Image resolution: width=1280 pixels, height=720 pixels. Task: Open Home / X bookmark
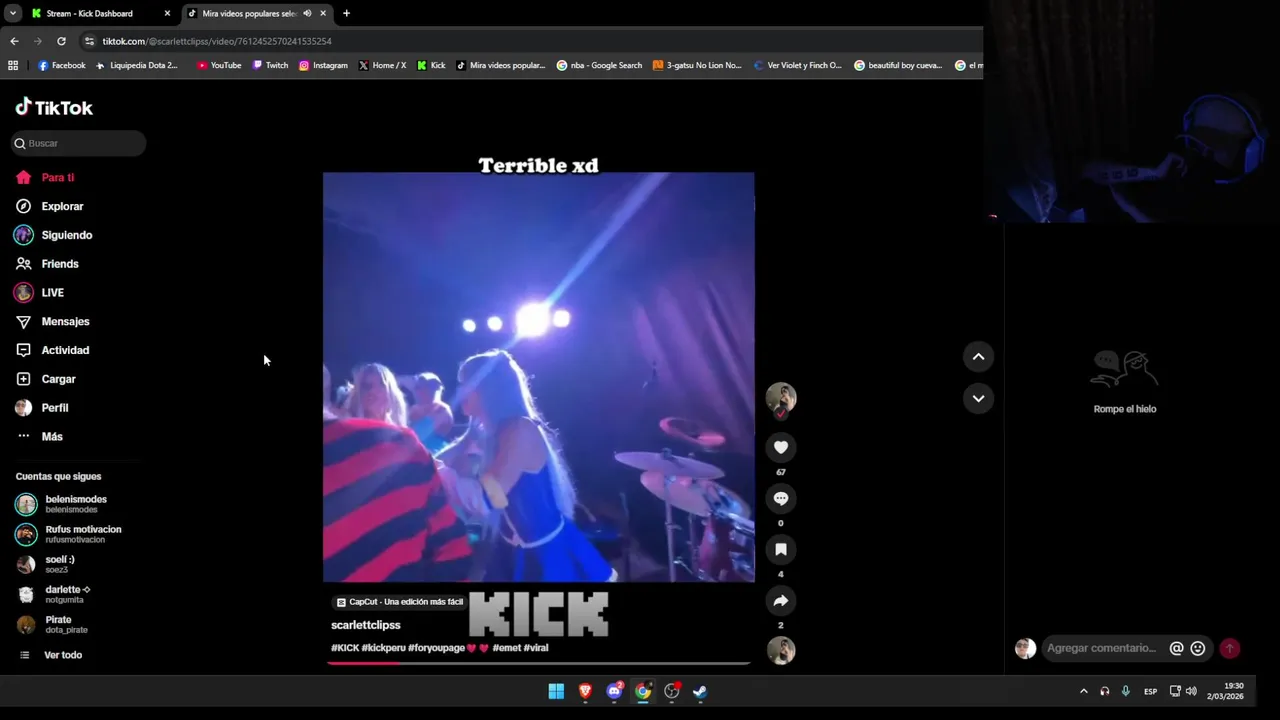(382, 65)
